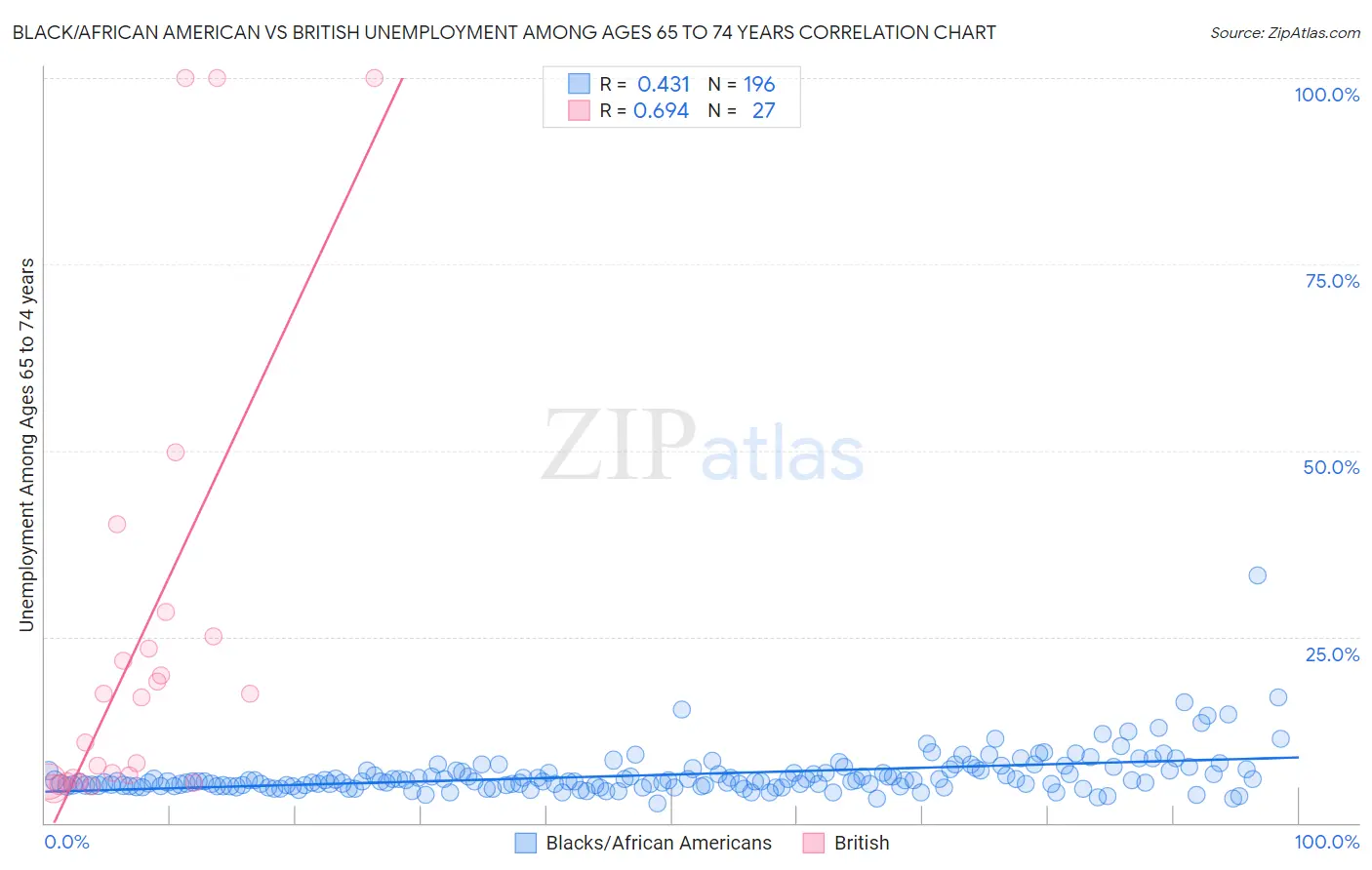Viewport: 1372px width, 870px height.
Task: Click the 0.0% x-axis label
Action: [67, 842]
